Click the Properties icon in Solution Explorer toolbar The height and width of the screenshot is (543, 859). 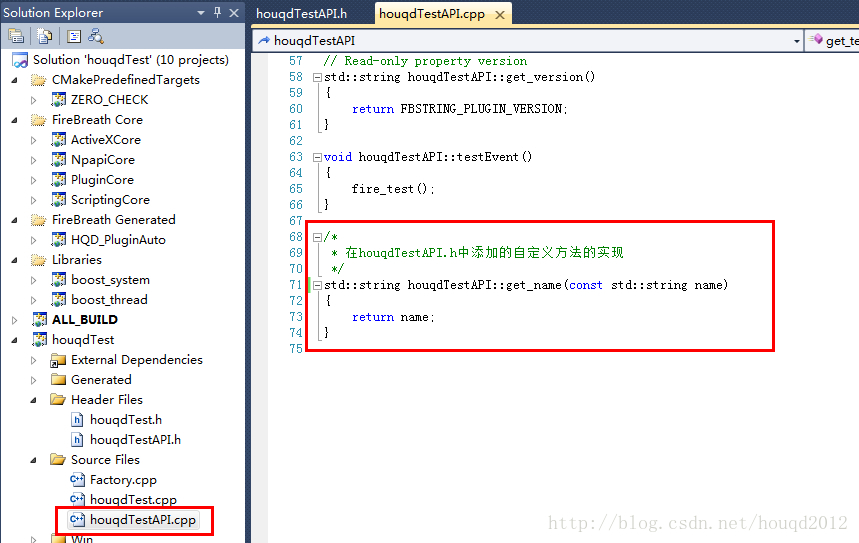tap(16, 36)
